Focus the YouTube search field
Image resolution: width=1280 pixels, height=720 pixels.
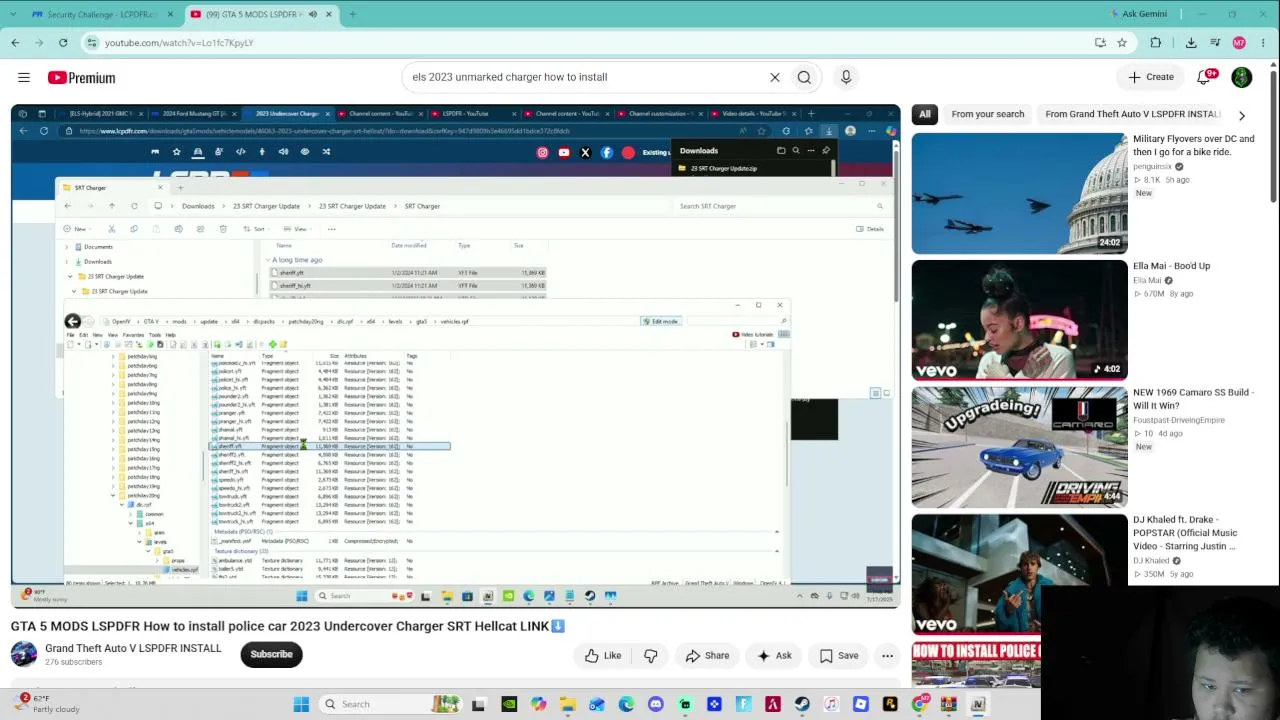click(x=584, y=77)
